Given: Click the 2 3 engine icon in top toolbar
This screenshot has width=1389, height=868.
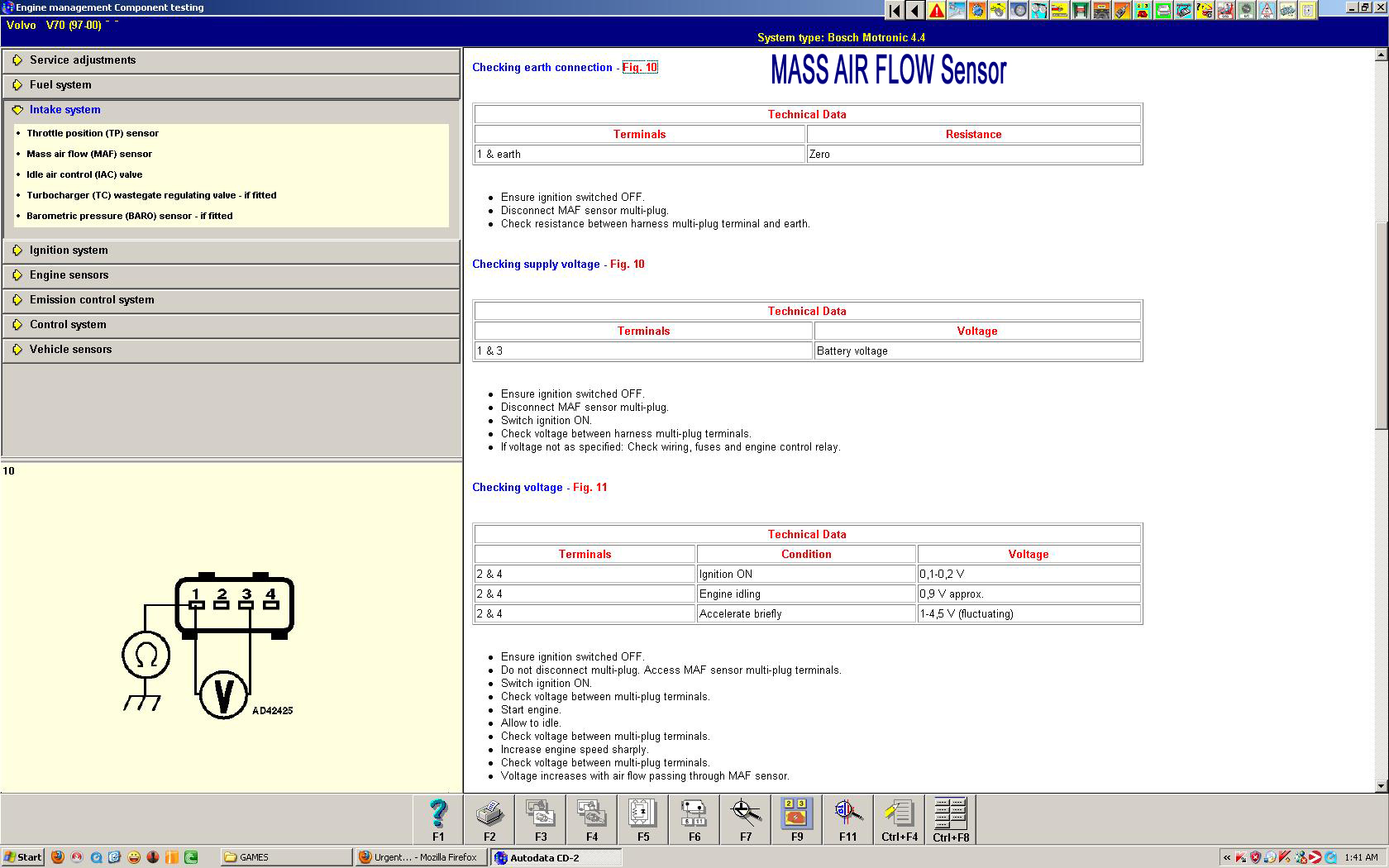Looking at the screenshot, I should pos(1142,10).
